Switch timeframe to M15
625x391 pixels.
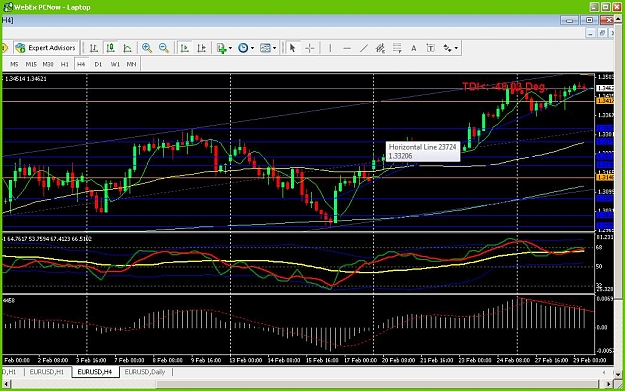pos(31,64)
